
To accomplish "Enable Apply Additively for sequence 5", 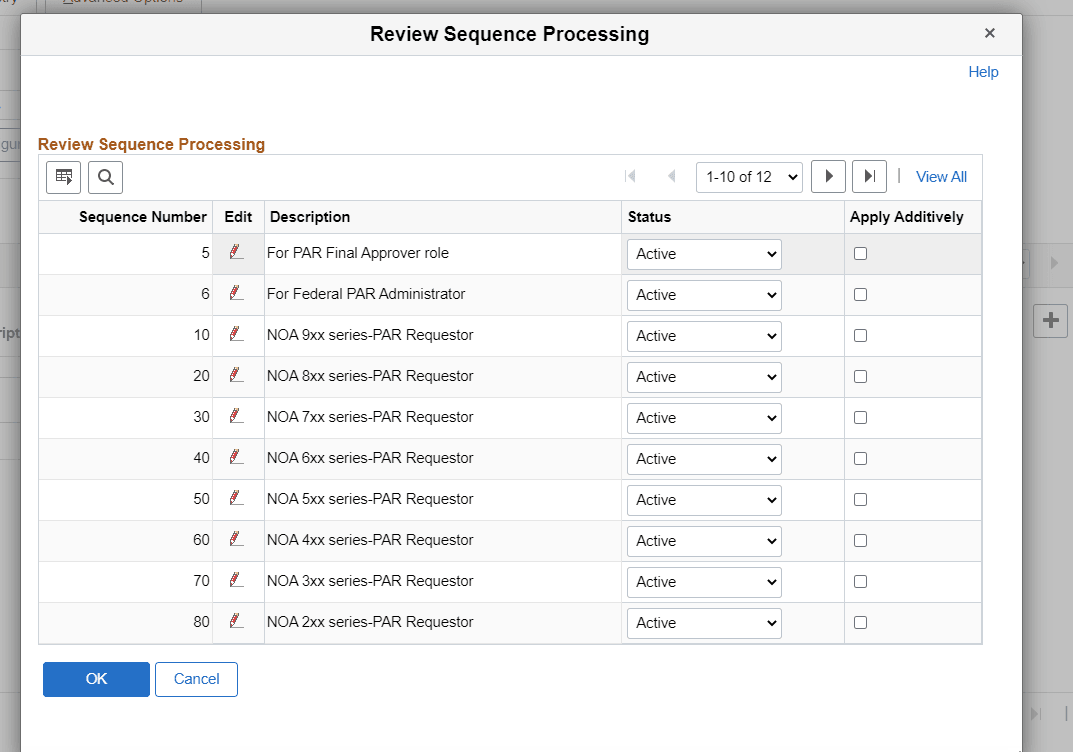I will (x=860, y=253).
